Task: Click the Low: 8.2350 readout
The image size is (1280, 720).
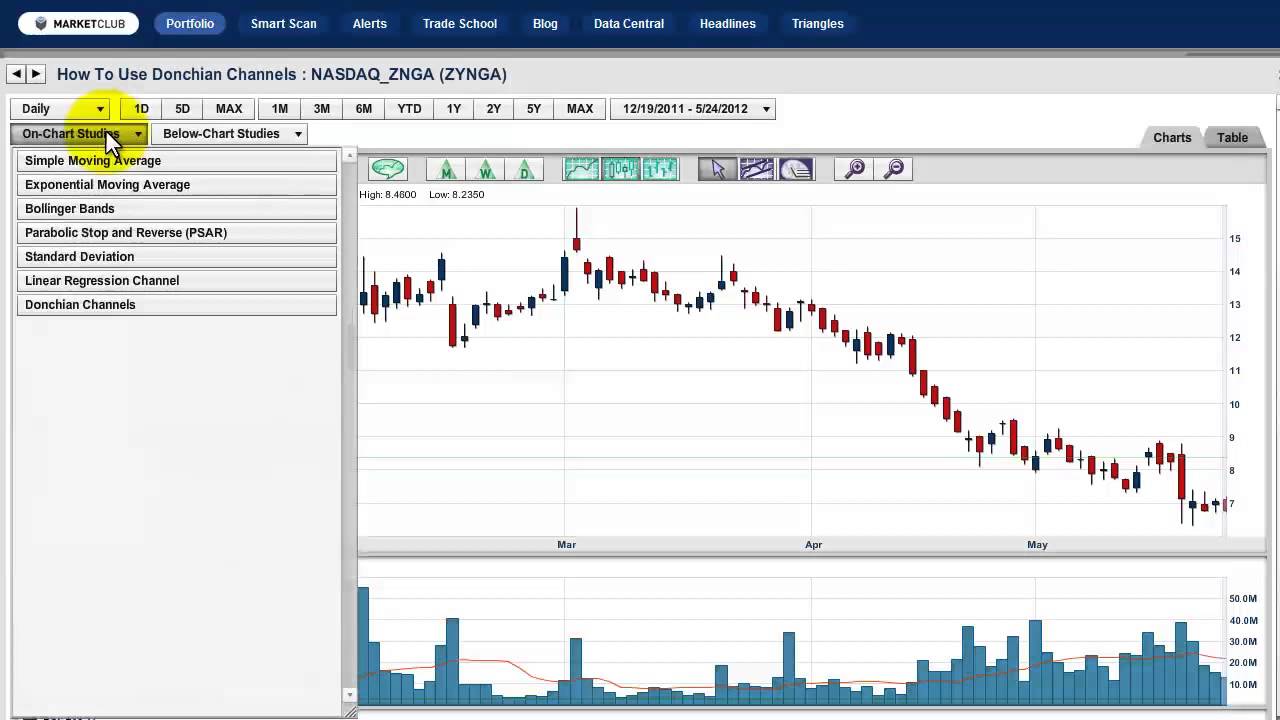Action: 456,195
